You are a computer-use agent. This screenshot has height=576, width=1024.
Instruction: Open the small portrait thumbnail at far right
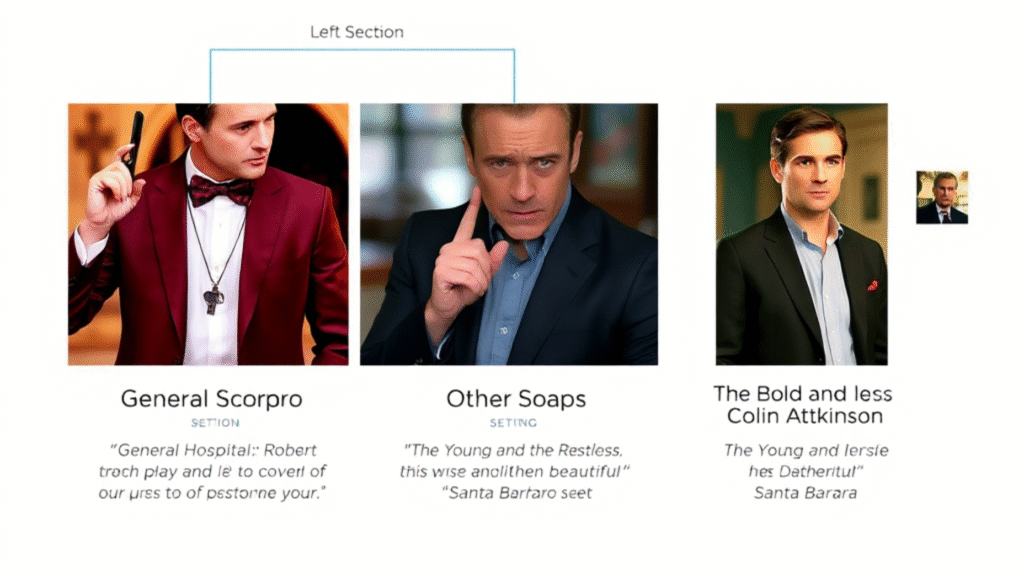click(x=942, y=197)
